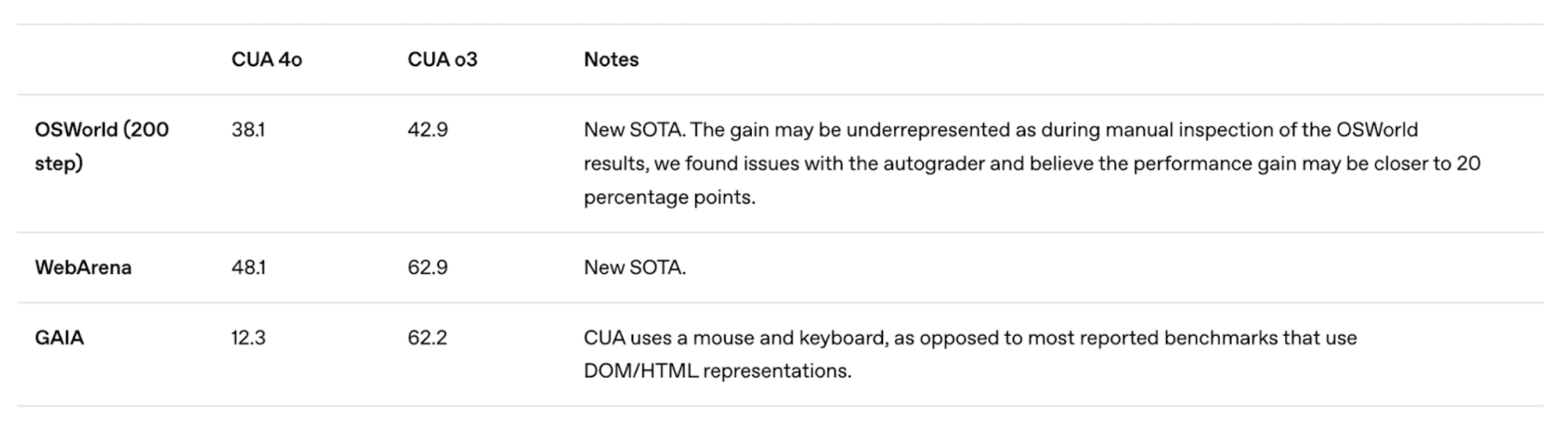Select the 62.9 WebArena score
Image resolution: width=1568 pixels, height=425 pixels.
coord(427,267)
